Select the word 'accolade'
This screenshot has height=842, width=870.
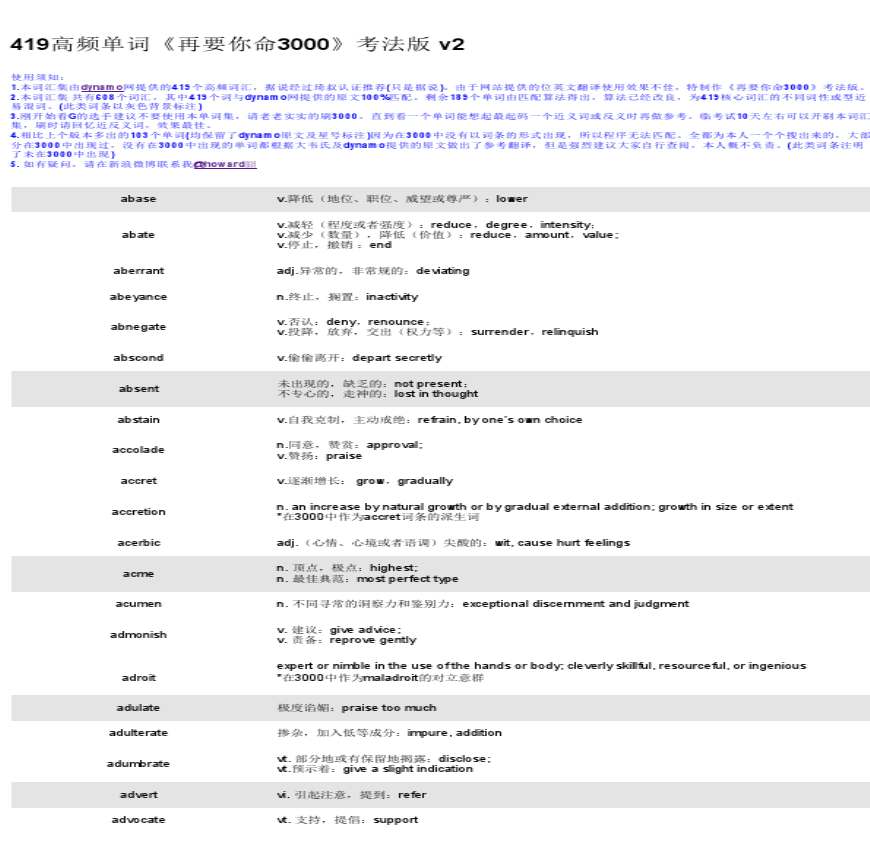139,450
